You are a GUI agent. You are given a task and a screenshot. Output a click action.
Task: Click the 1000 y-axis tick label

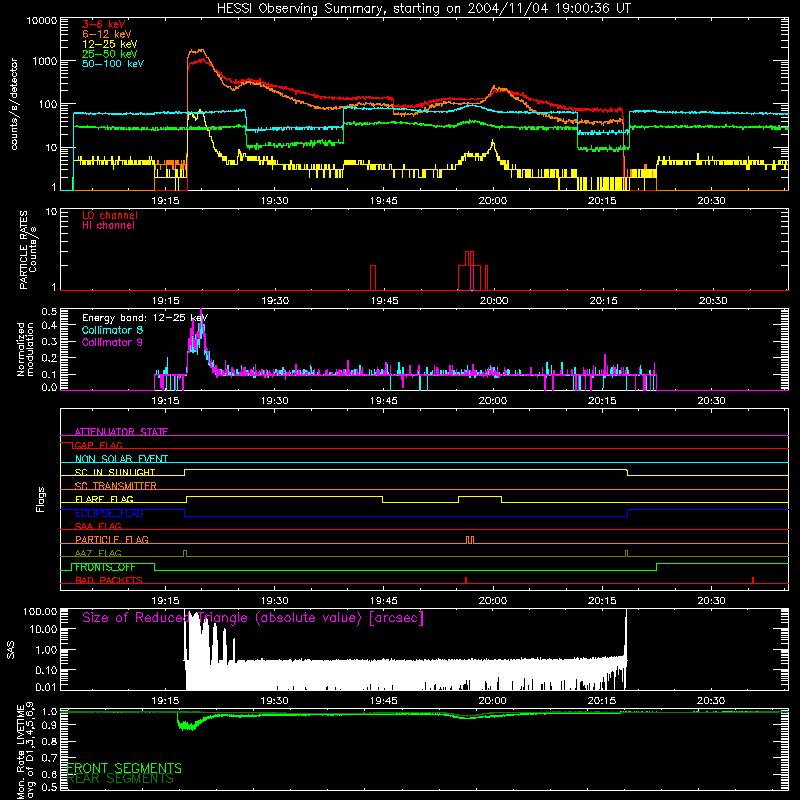[x=44, y=61]
